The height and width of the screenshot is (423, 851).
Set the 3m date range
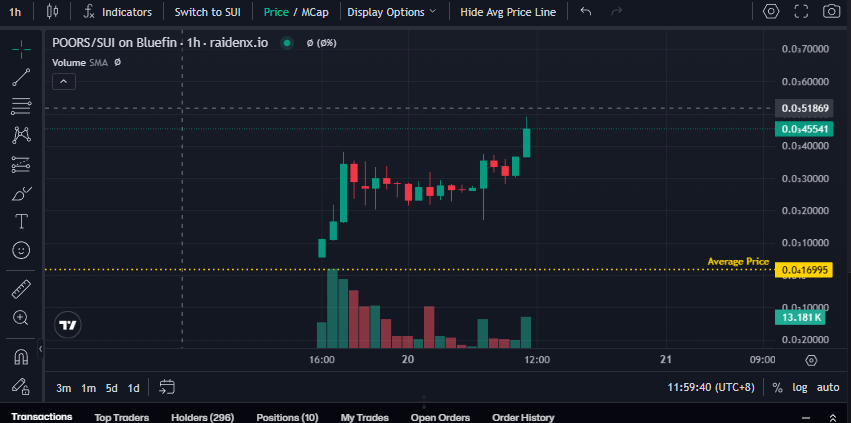[x=63, y=388]
